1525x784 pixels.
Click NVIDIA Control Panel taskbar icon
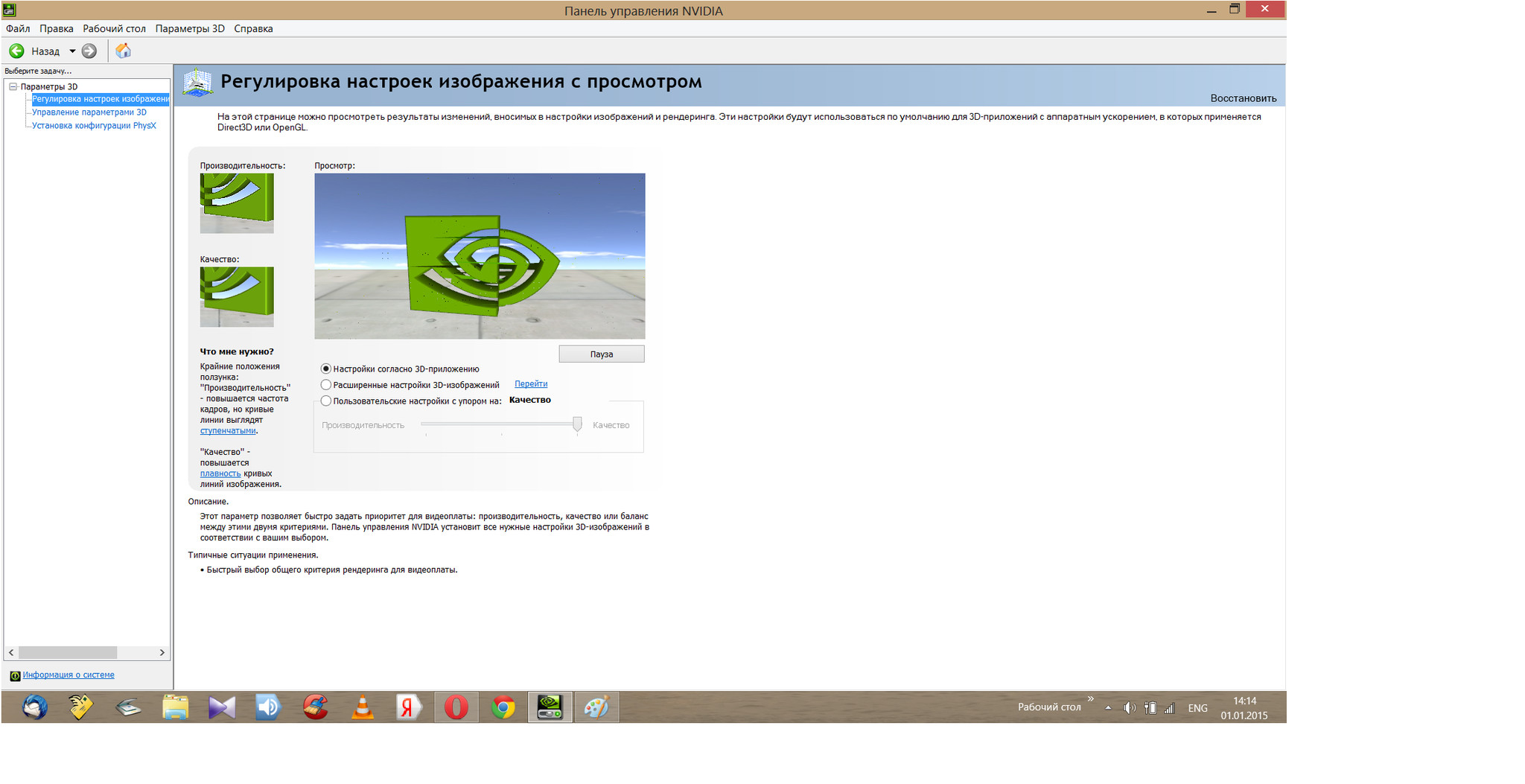tap(550, 707)
